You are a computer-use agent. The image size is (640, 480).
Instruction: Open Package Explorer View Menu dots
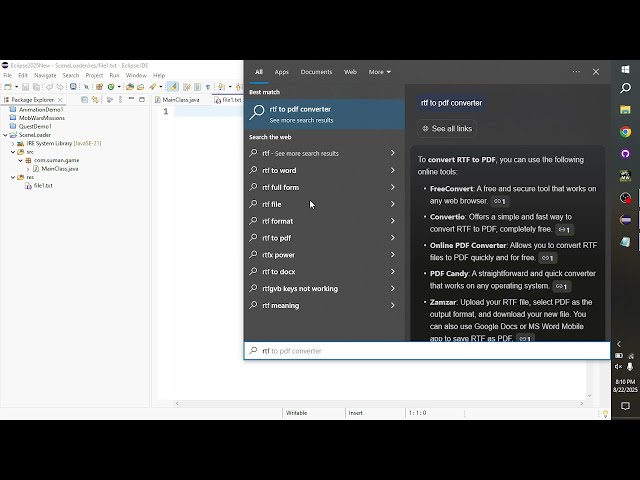120,100
